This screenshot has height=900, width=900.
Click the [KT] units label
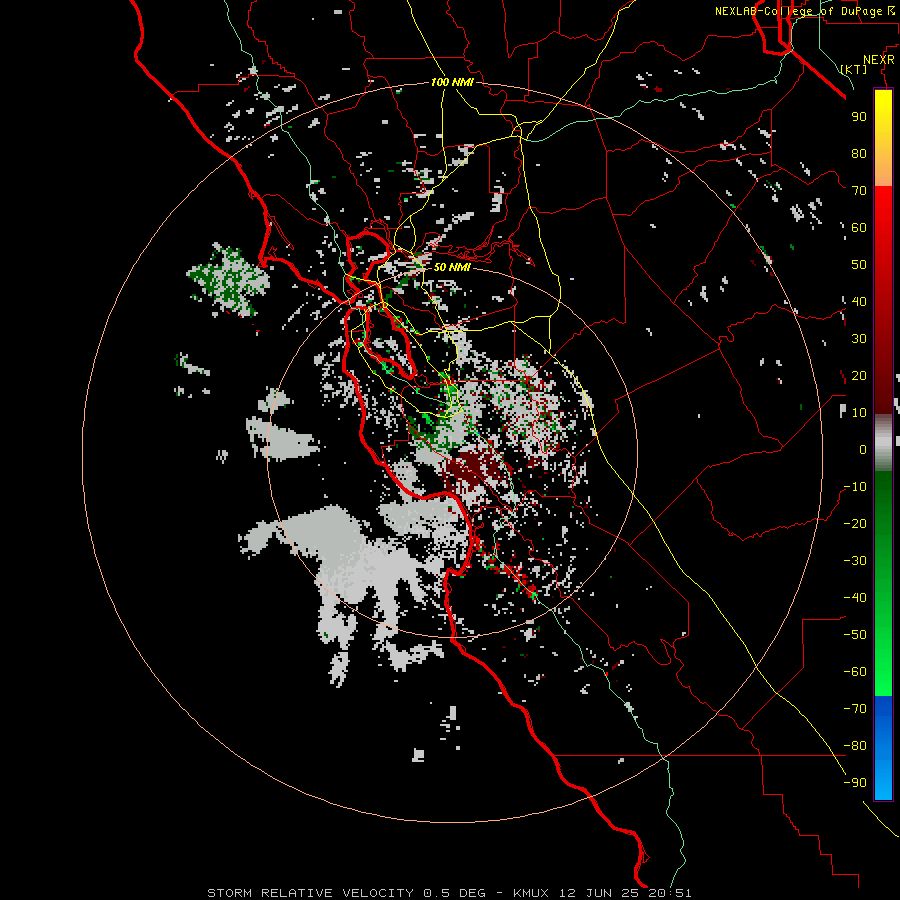[853, 69]
